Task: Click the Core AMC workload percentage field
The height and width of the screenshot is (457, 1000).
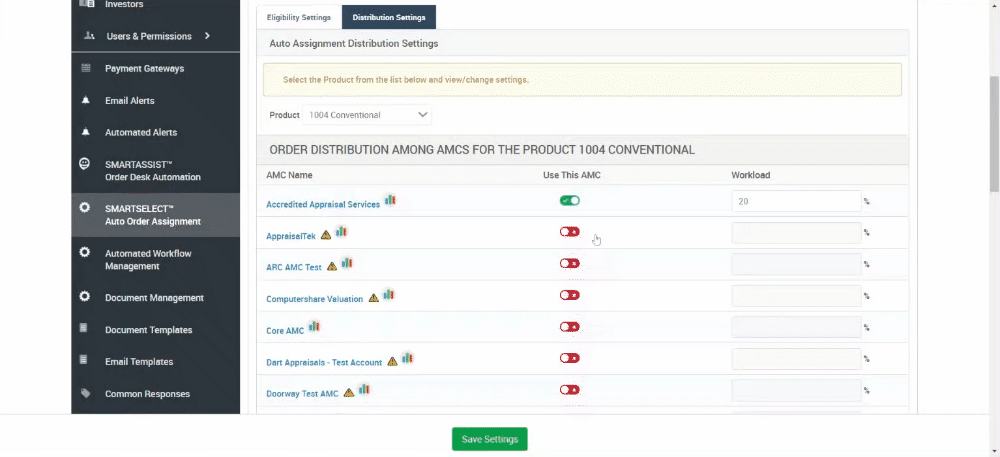Action: [x=797, y=327]
